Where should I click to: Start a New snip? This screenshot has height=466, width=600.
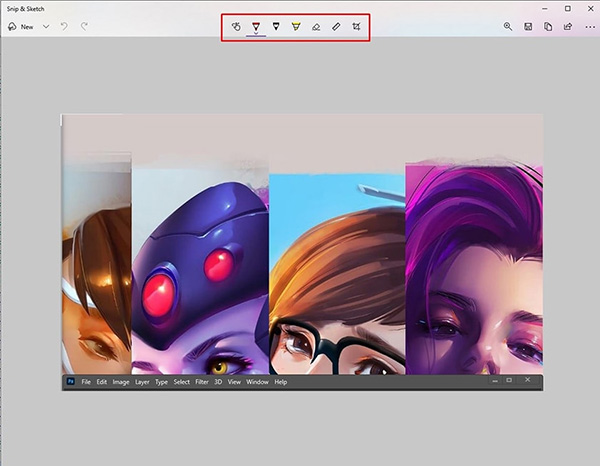[21, 27]
